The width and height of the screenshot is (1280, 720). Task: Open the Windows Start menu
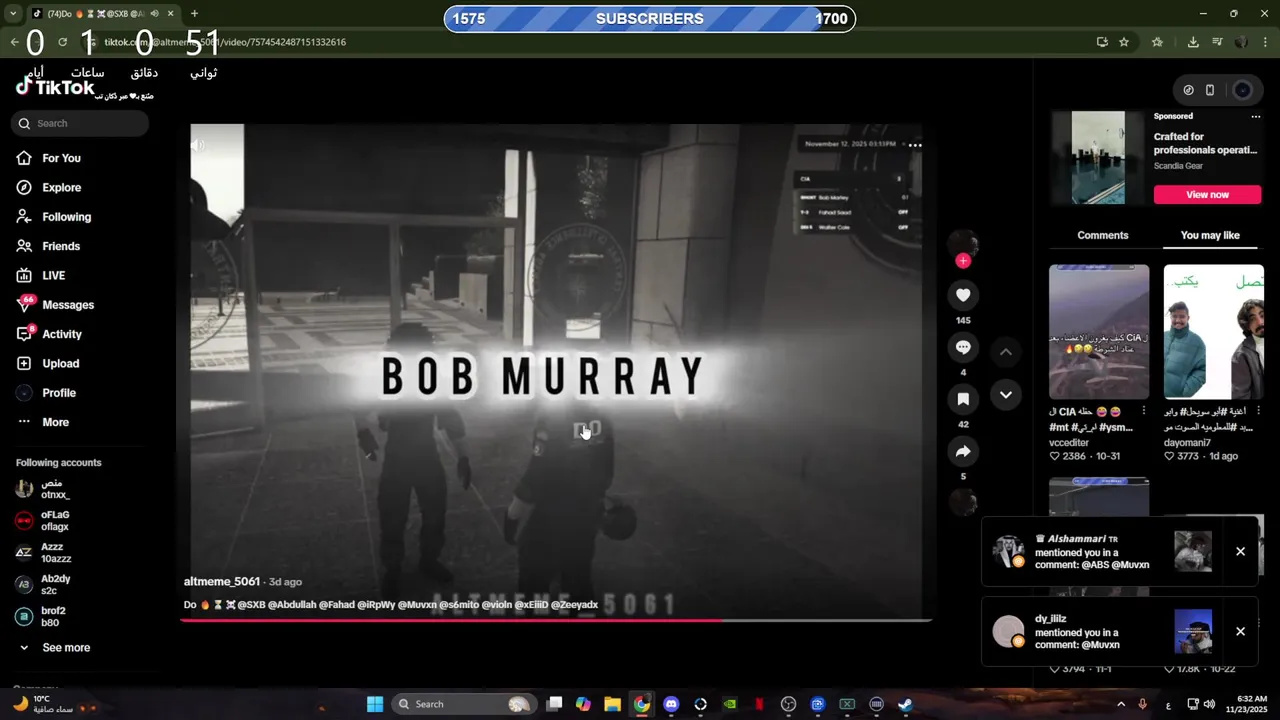coord(375,704)
